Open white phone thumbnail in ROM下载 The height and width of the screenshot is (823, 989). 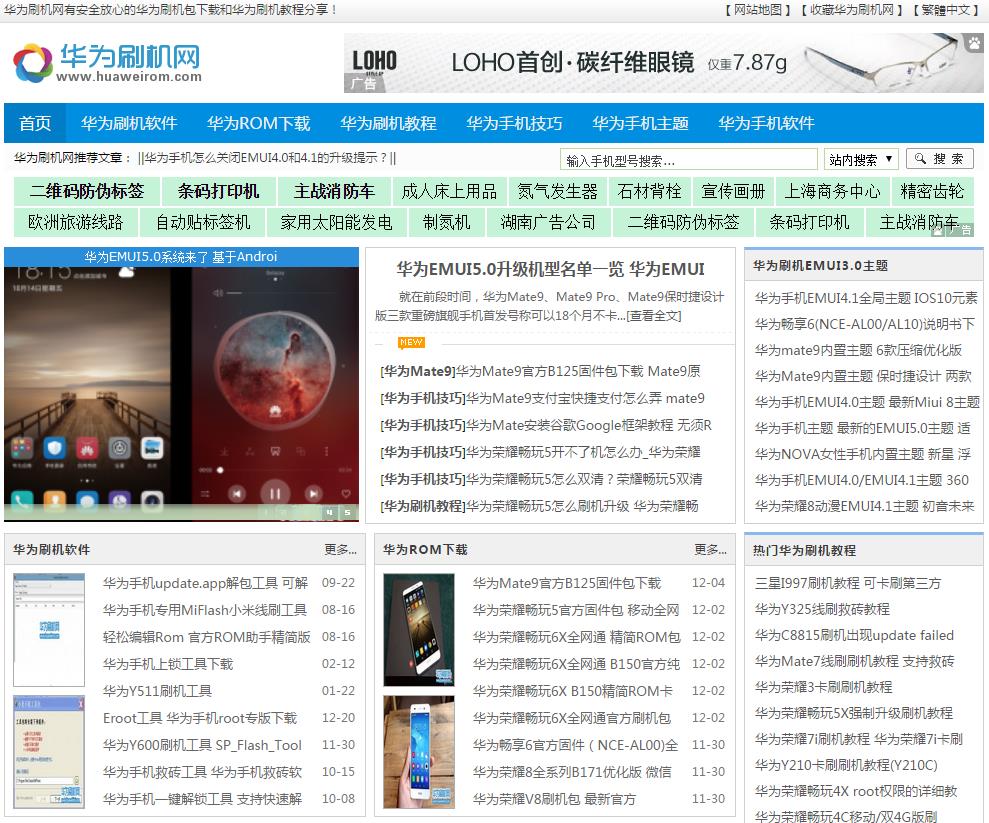pyautogui.click(x=419, y=752)
